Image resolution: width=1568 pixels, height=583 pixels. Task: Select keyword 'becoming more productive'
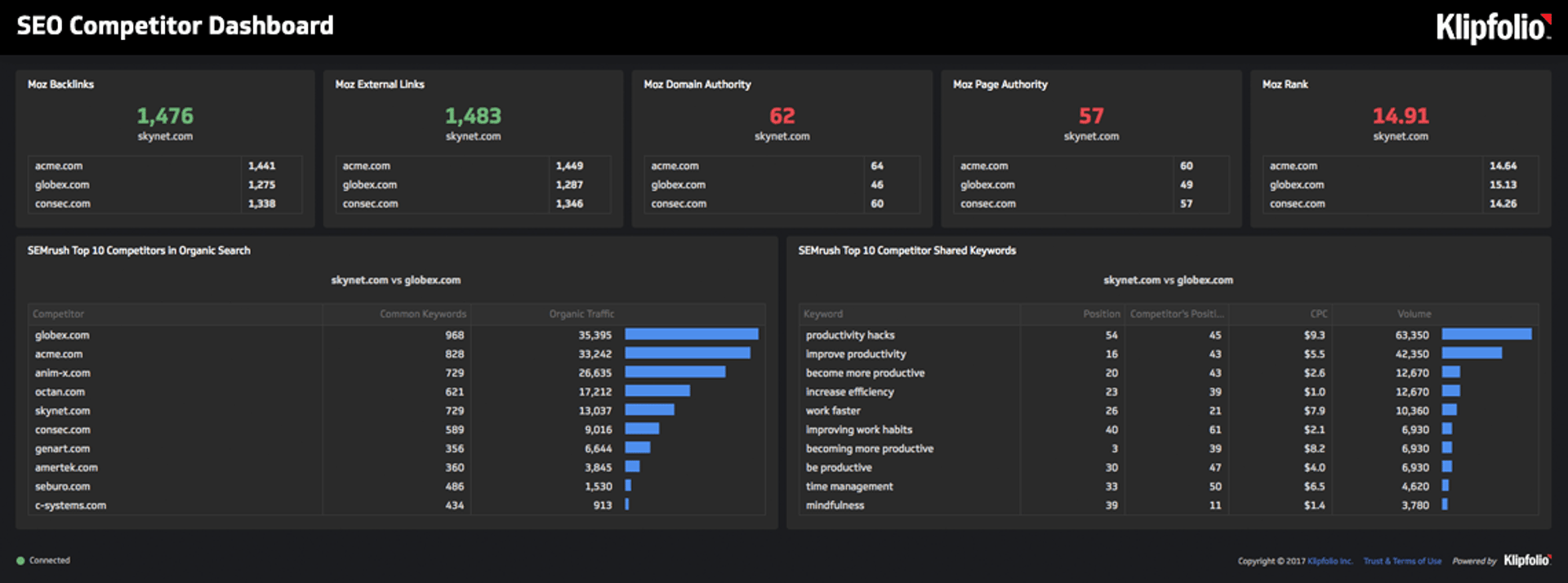[x=870, y=448]
